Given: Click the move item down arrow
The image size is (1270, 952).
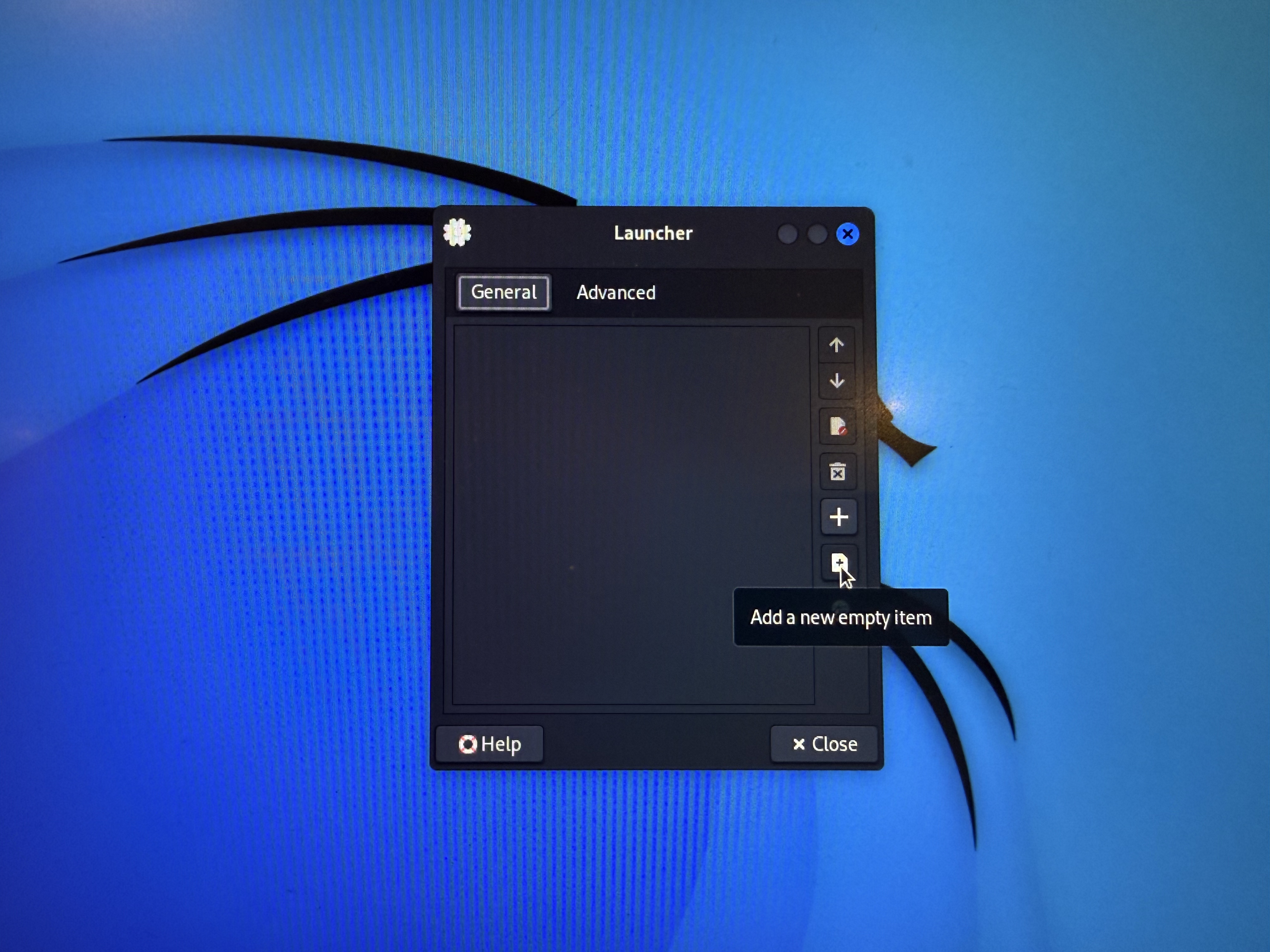Looking at the screenshot, I should 837,381.
